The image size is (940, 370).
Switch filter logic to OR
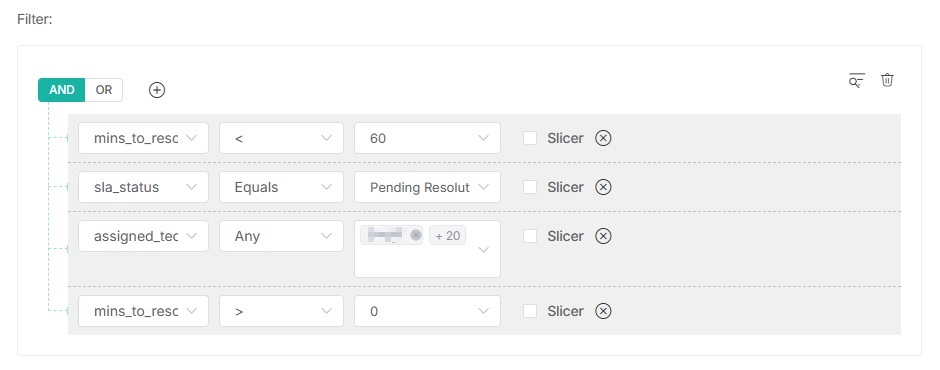click(104, 90)
